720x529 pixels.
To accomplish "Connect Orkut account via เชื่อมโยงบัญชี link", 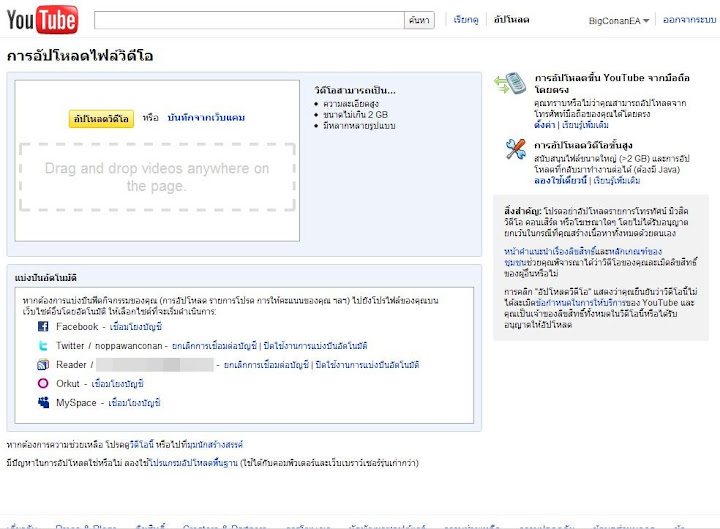I will [118, 383].
